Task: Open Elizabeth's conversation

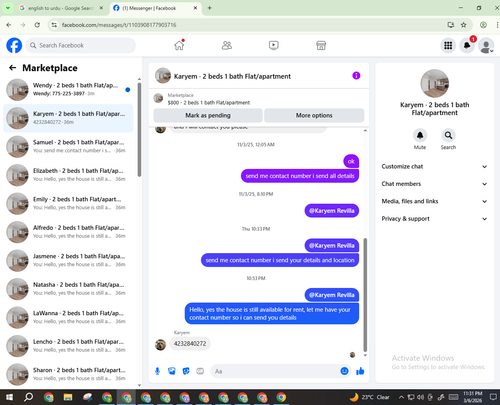Action: (x=68, y=175)
